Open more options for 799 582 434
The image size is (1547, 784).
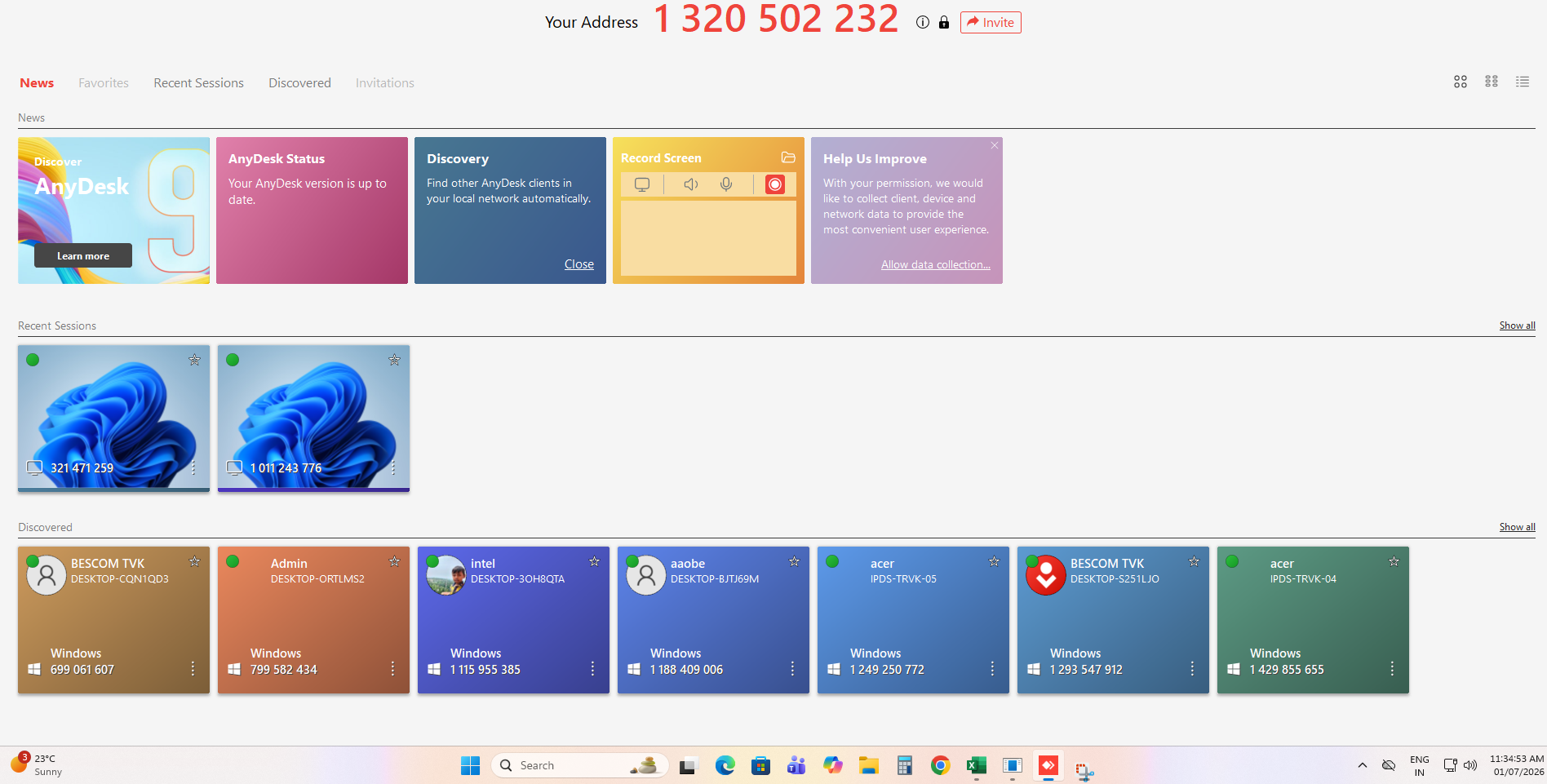click(x=392, y=669)
